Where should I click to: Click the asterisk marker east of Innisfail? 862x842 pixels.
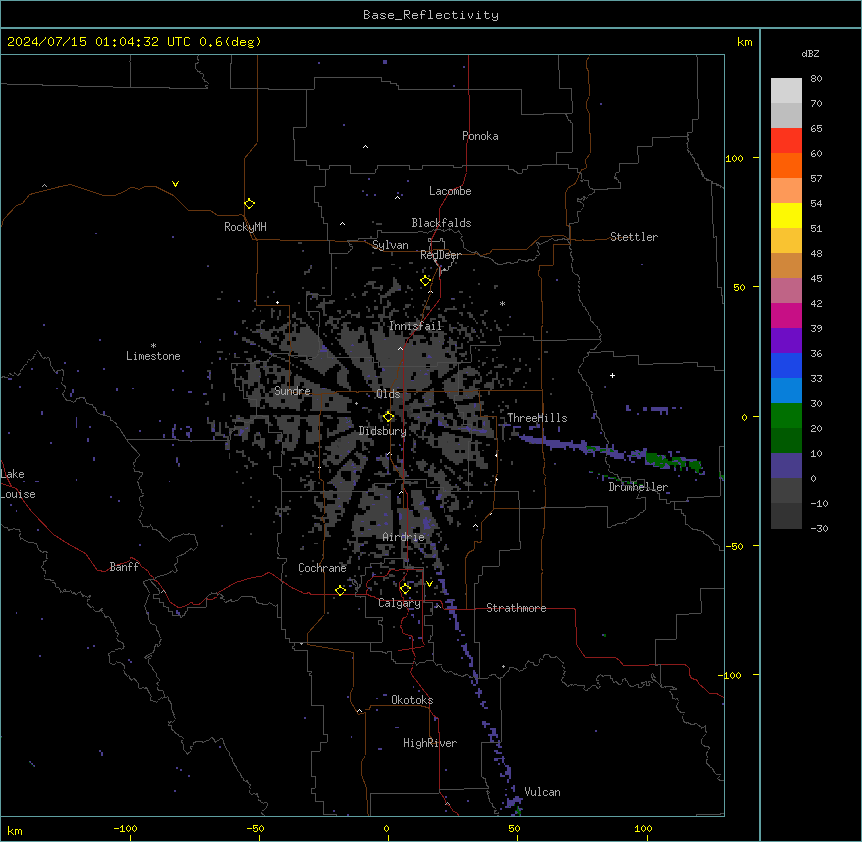(502, 303)
